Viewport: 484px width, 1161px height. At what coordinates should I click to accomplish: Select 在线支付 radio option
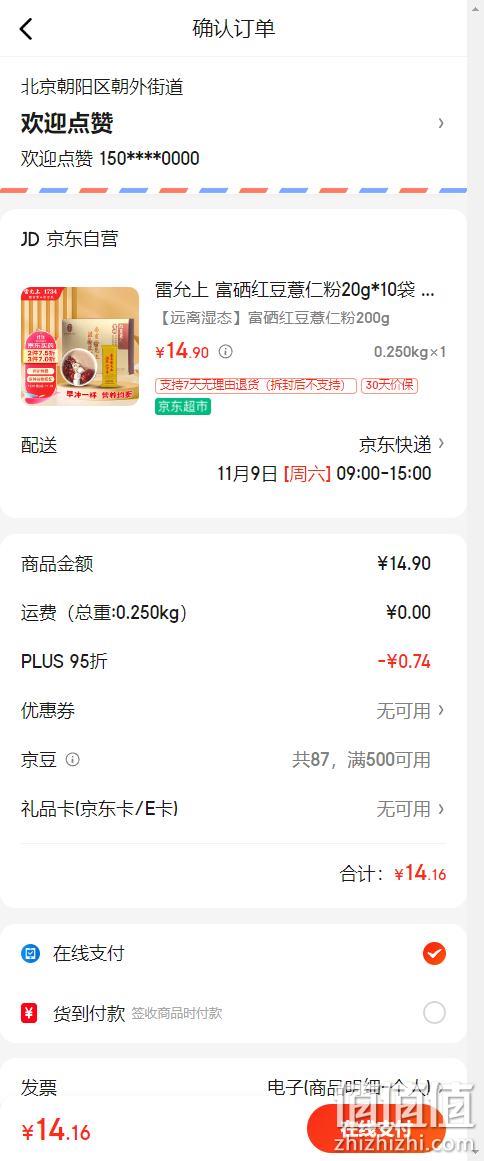pyautogui.click(x=434, y=954)
